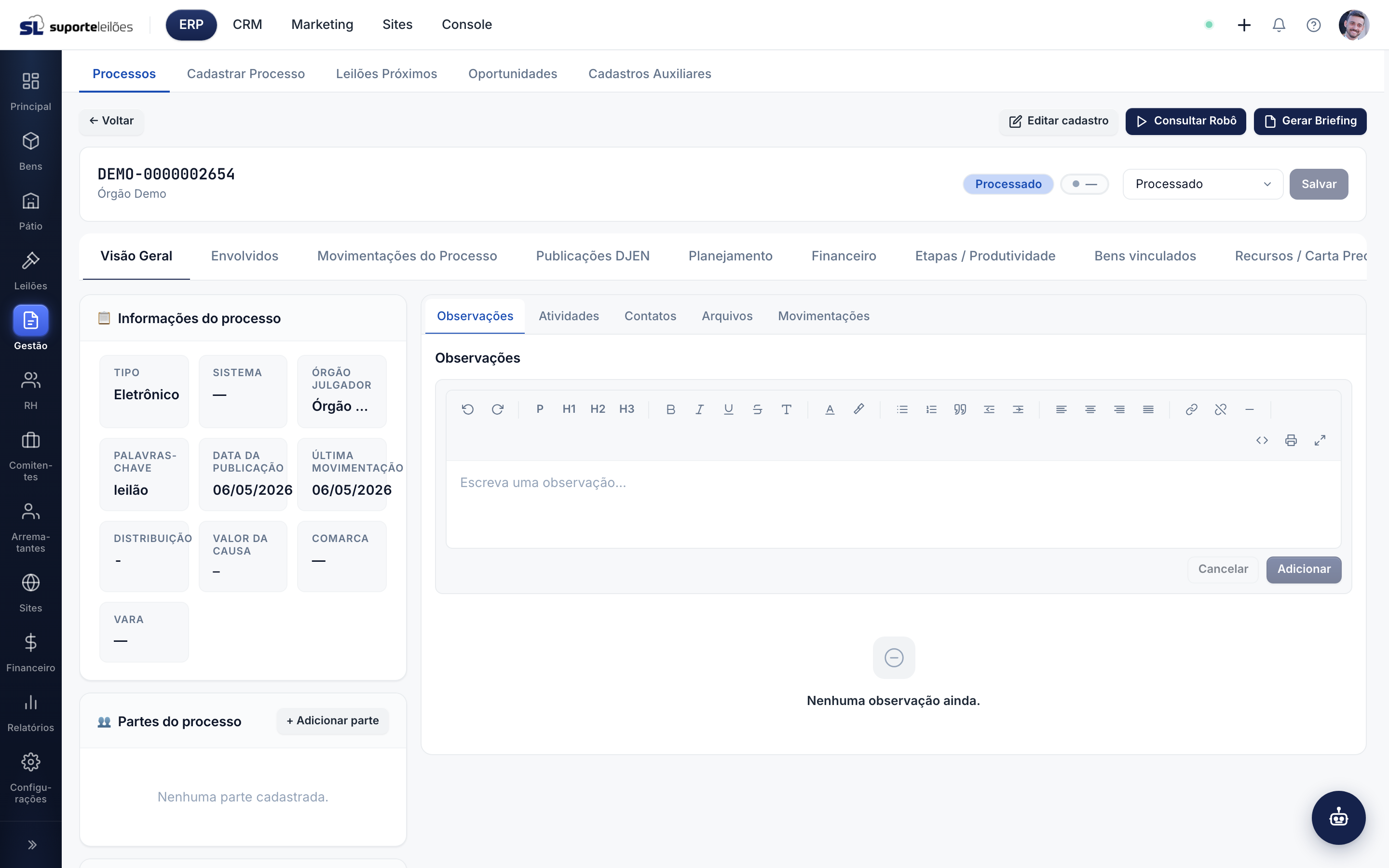Open help with the question mark icon
1389x868 pixels.
click(1314, 25)
